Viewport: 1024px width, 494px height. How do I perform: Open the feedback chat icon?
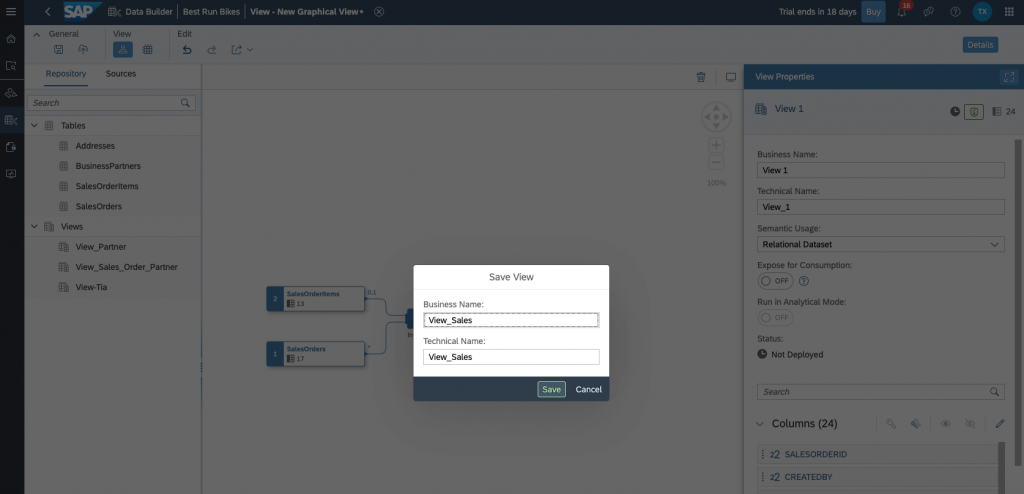click(x=928, y=12)
